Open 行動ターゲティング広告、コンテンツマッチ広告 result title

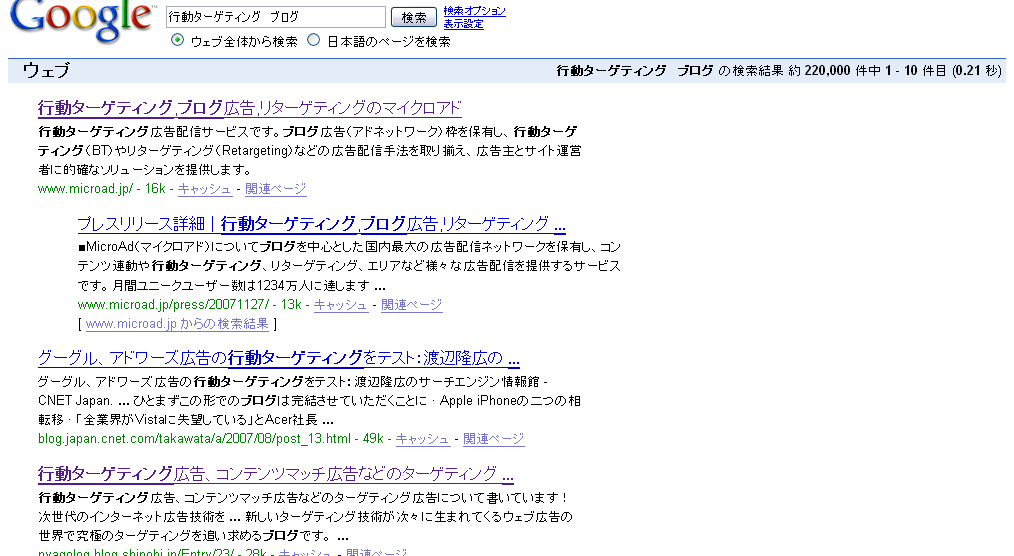pyautogui.click(x=275, y=474)
